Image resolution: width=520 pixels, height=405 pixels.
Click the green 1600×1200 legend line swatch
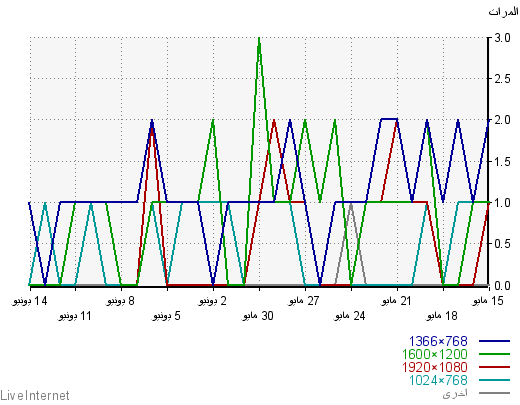click(x=494, y=354)
